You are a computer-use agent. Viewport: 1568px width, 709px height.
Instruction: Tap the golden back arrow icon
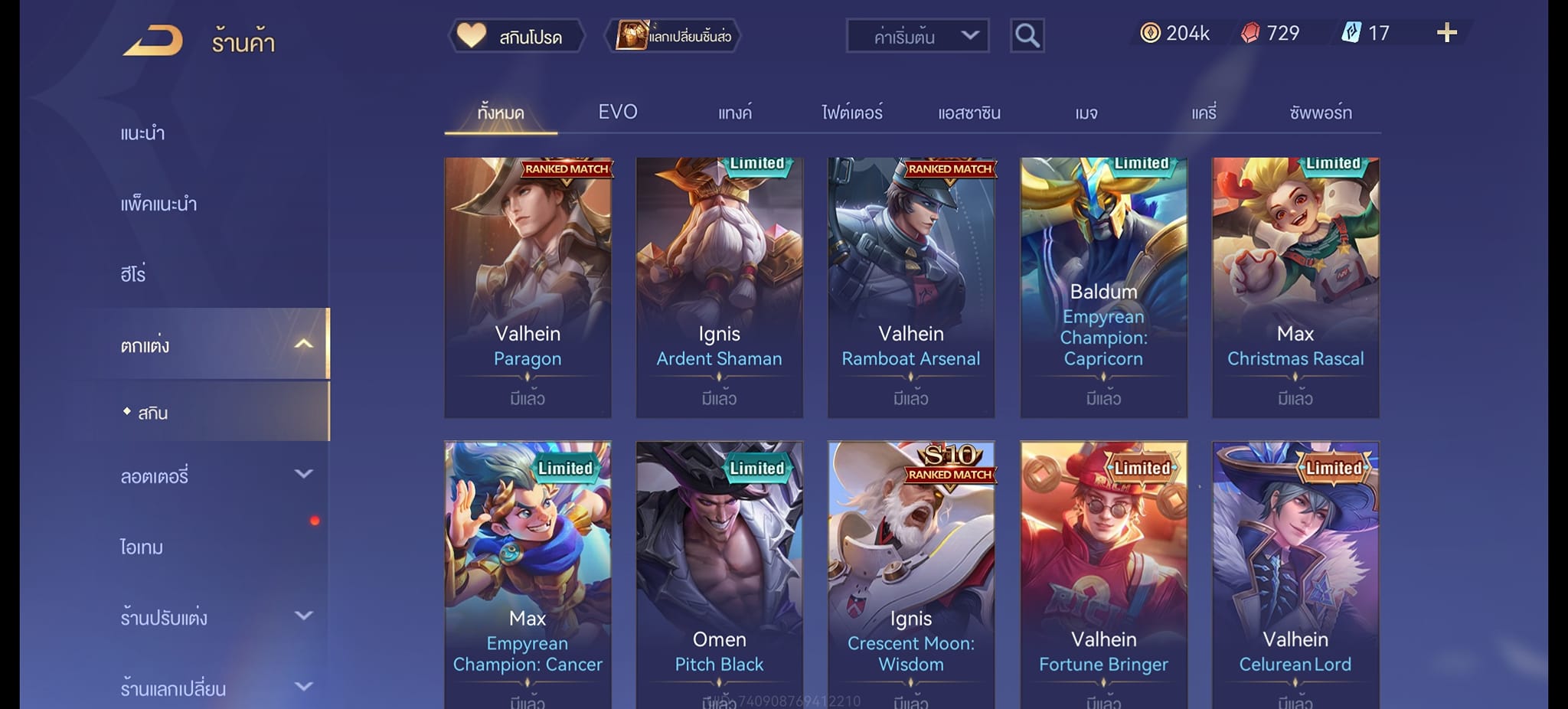point(153,40)
